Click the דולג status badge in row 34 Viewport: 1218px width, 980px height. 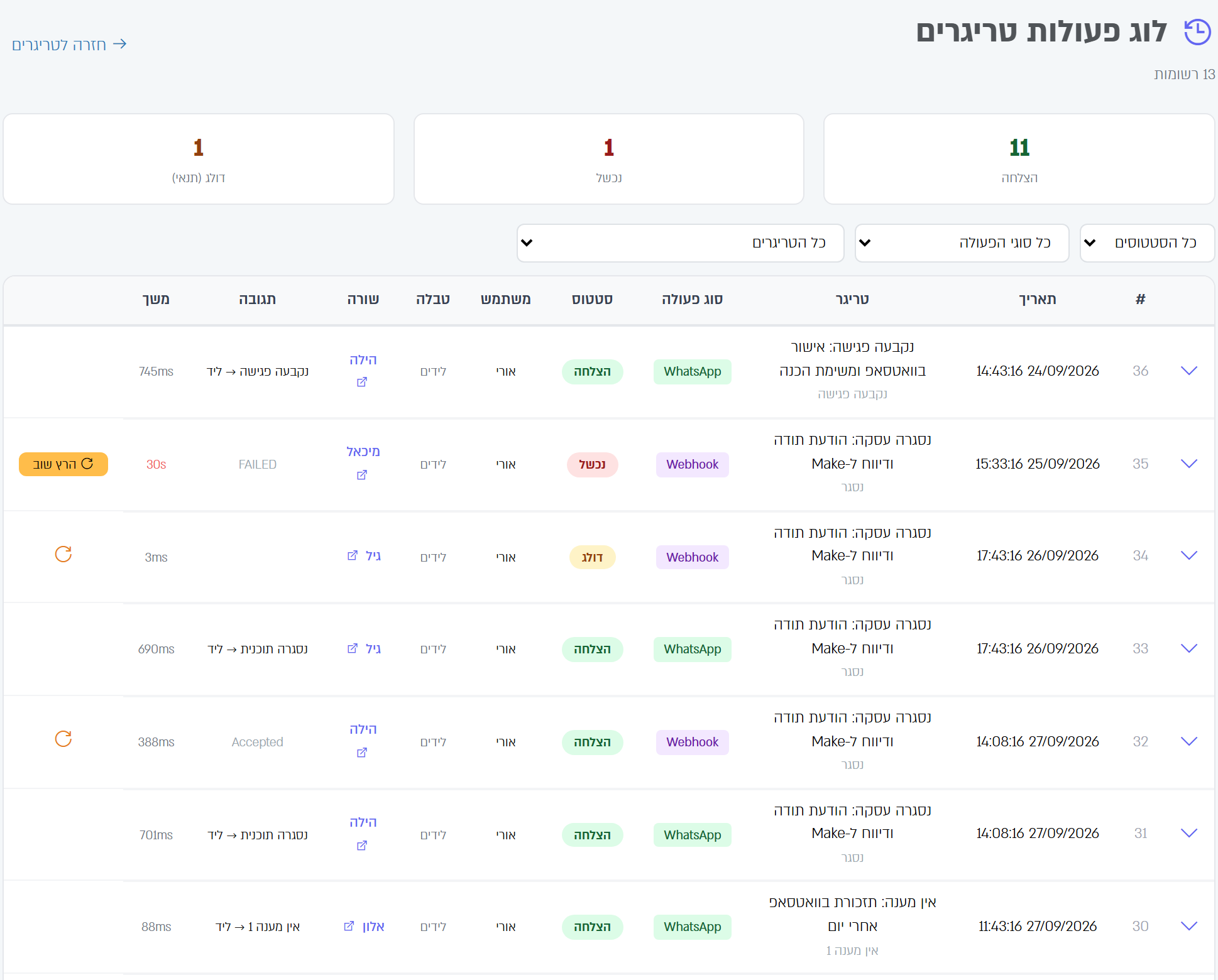(592, 557)
